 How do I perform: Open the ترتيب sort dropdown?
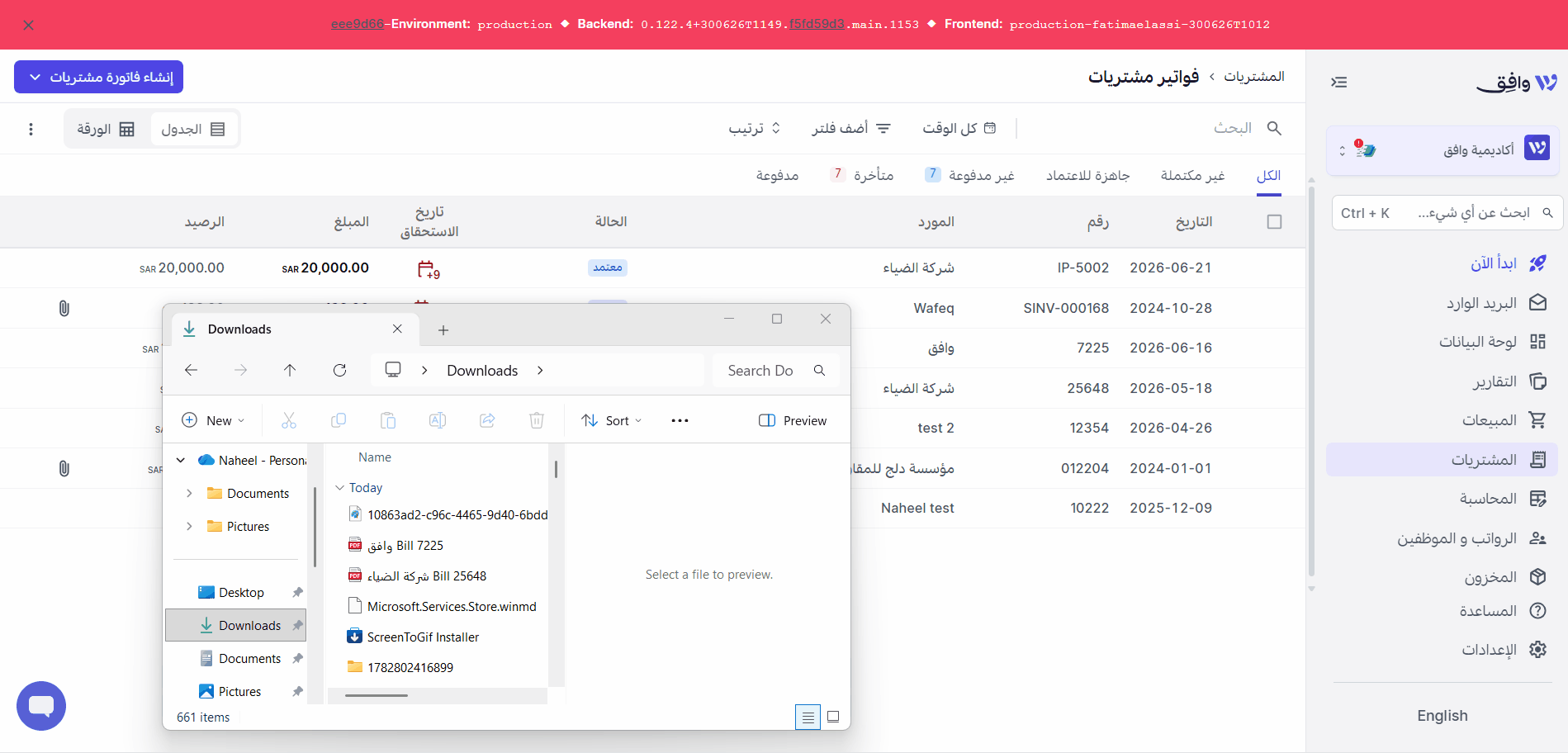[x=754, y=128]
